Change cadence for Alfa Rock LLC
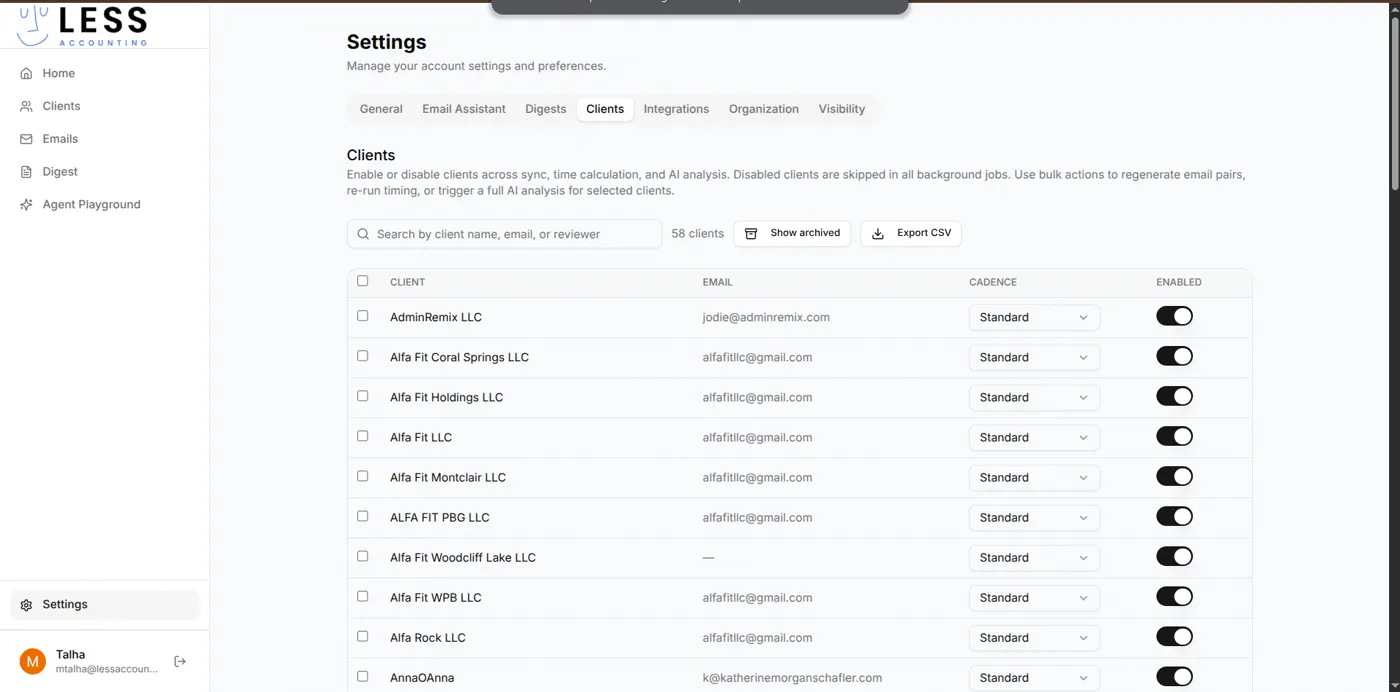This screenshot has width=1400, height=692. [1034, 637]
